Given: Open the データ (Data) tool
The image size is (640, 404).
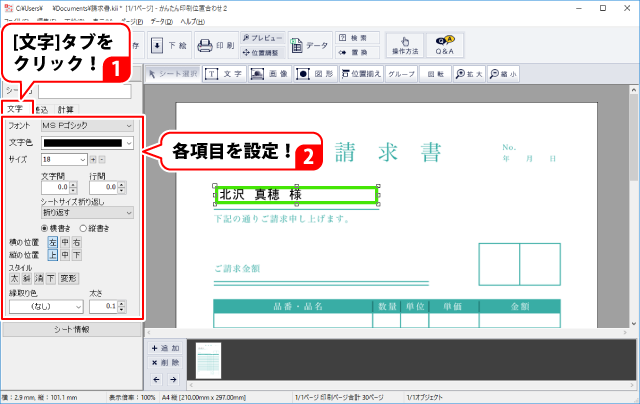Looking at the screenshot, I should pos(310,45).
